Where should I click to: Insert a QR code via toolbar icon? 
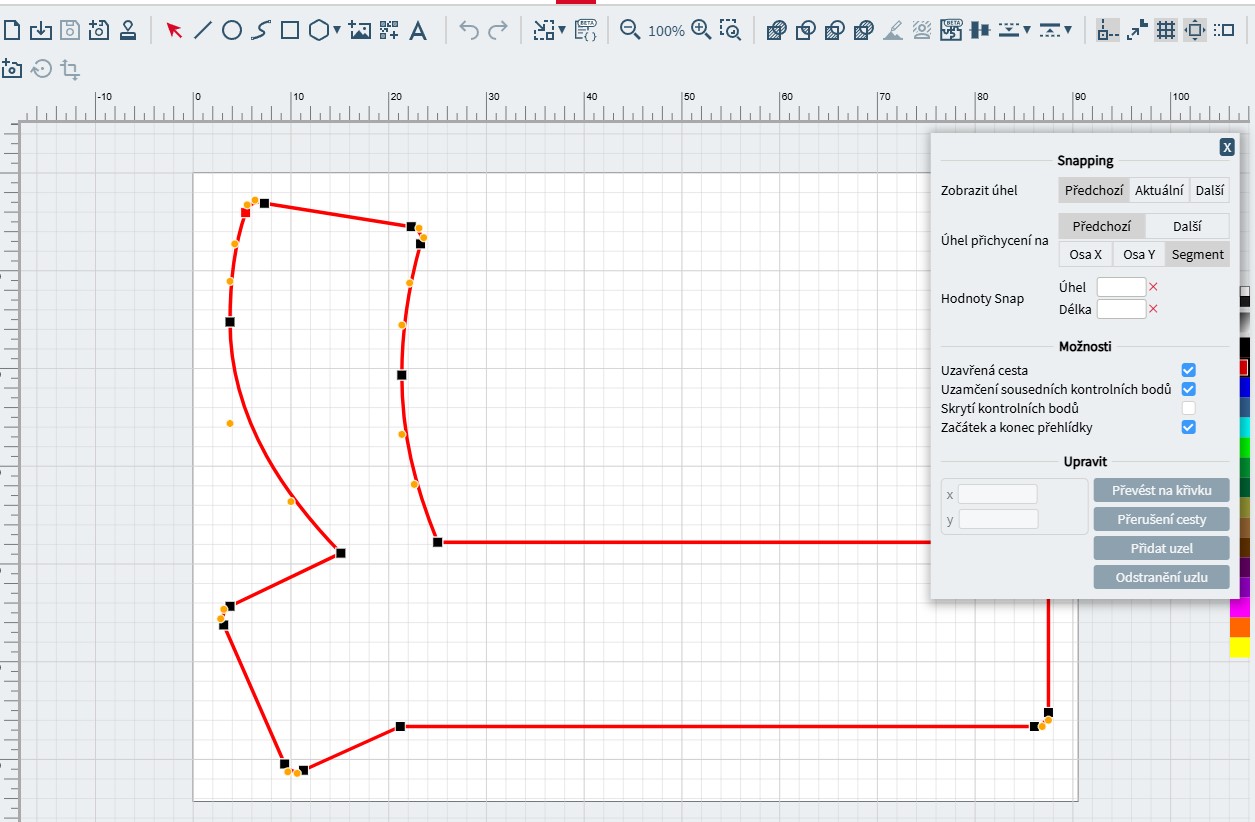[389, 31]
